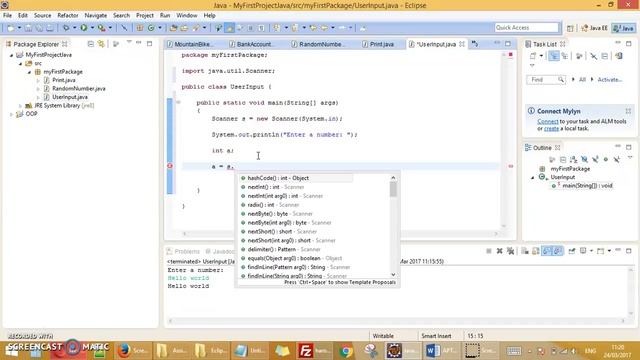Expand the JRE System Library node
The image size is (640, 360).
pyautogui.click(x=20, y=106)
